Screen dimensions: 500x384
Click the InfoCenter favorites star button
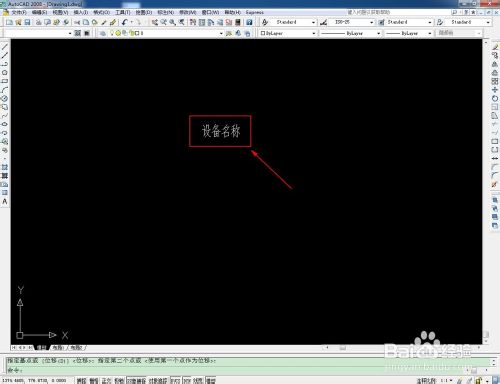473,12
